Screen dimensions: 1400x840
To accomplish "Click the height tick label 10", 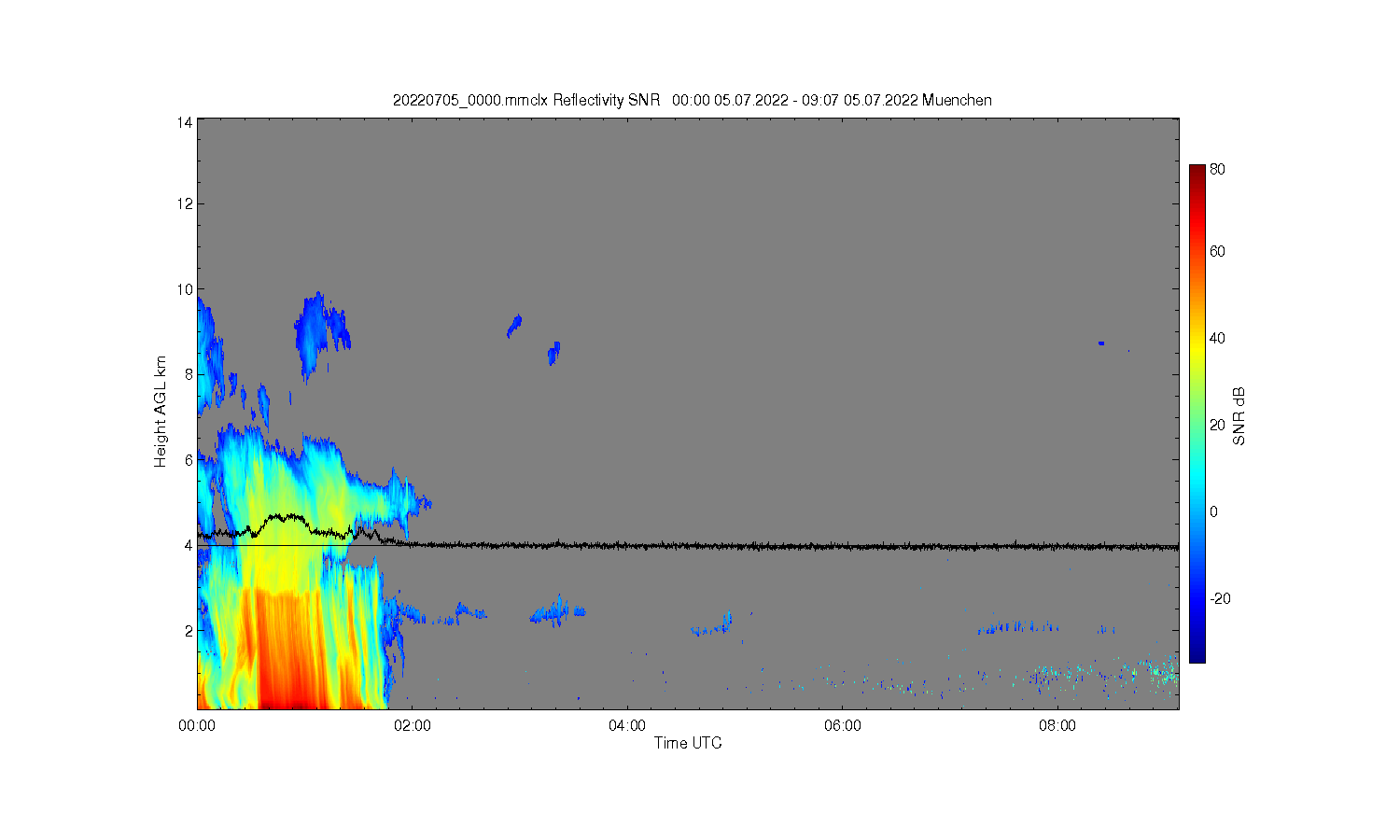I will tap(185, 289).
